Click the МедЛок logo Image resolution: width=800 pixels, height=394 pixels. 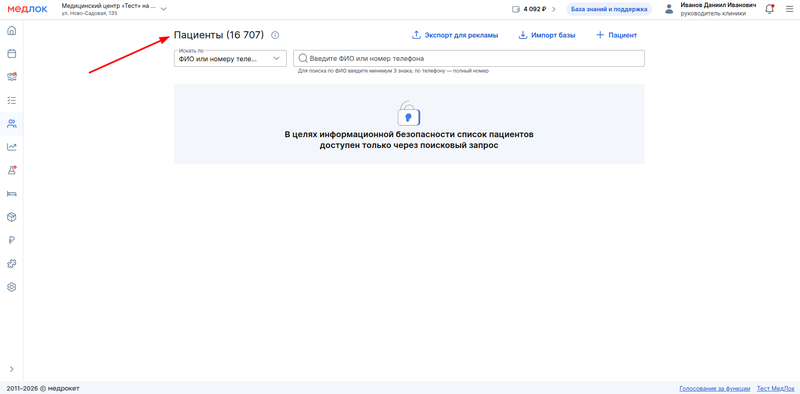click(x=27, y=9)
